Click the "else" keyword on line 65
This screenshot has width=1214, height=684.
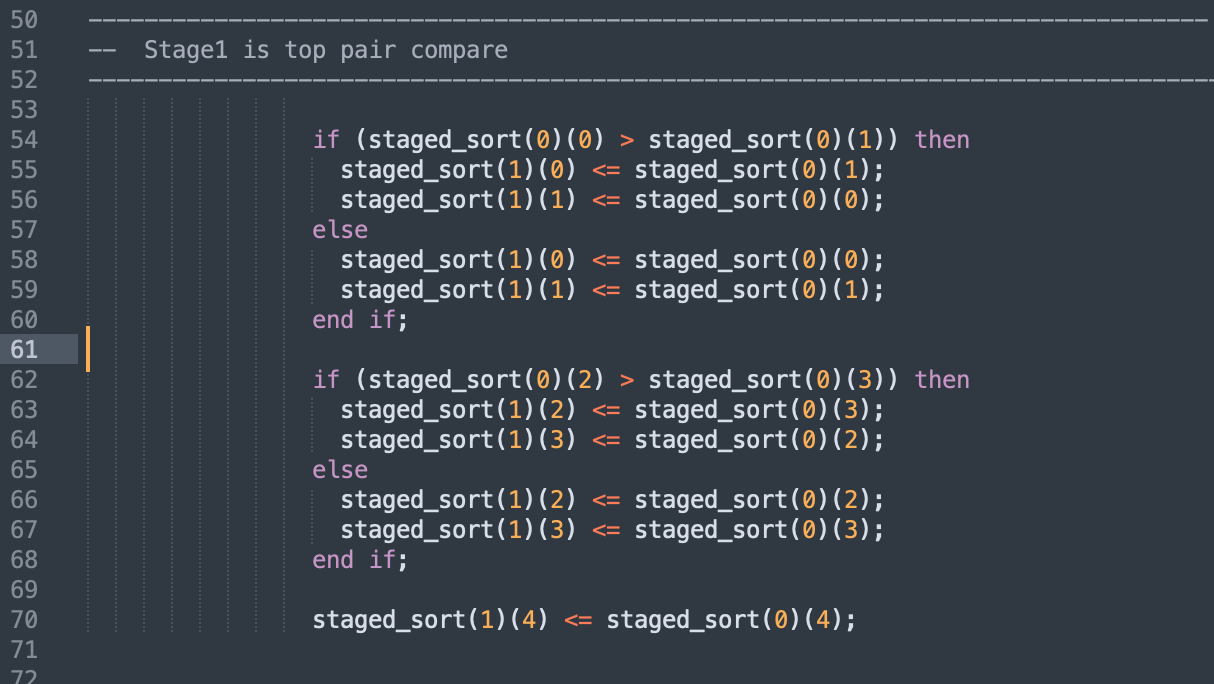tap(340, 470)
